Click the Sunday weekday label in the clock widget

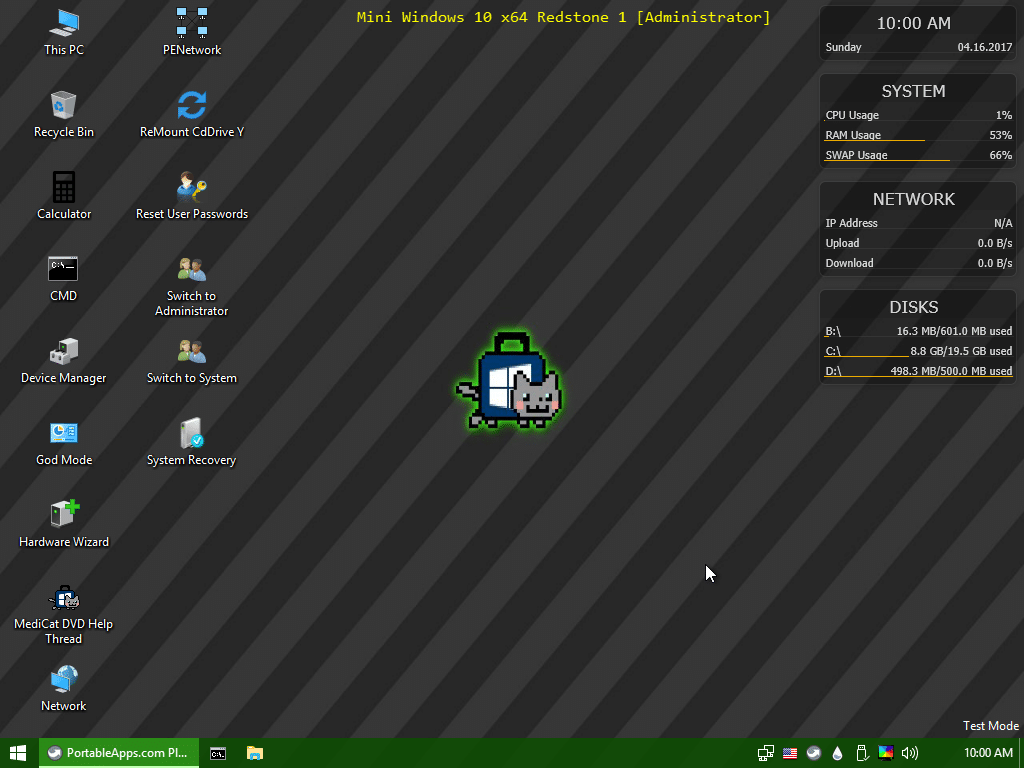843,47
